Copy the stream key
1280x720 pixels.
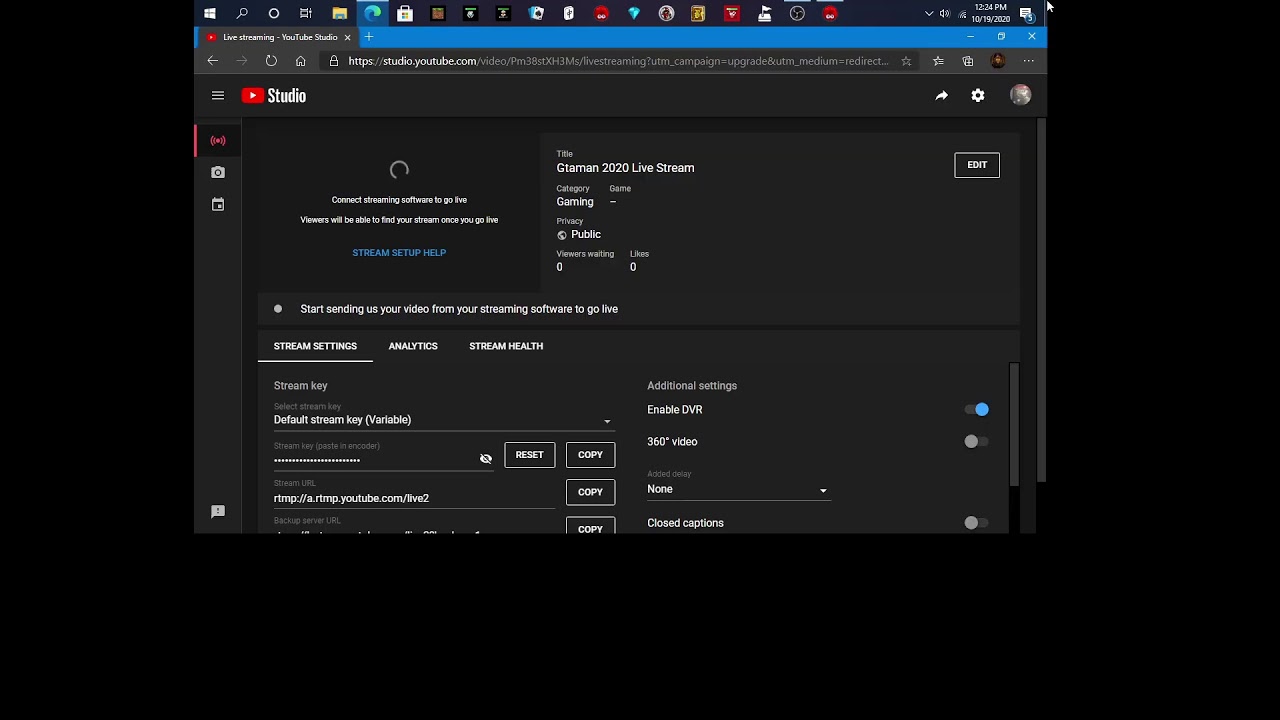[x=591, y=455]
